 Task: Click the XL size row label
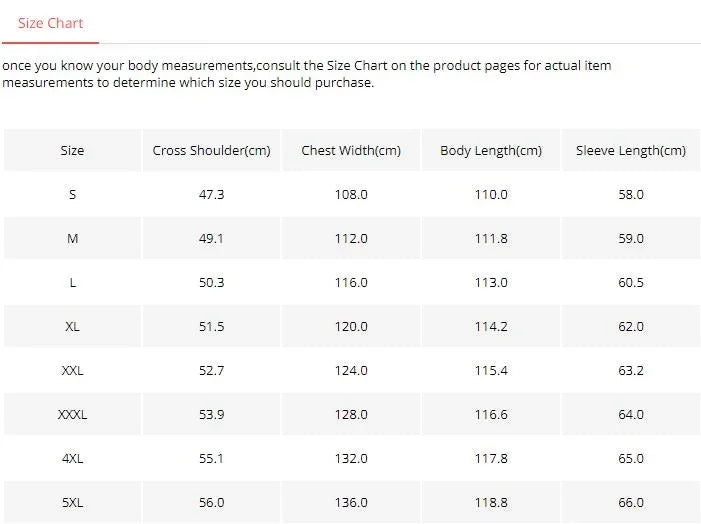pos(72,326)
